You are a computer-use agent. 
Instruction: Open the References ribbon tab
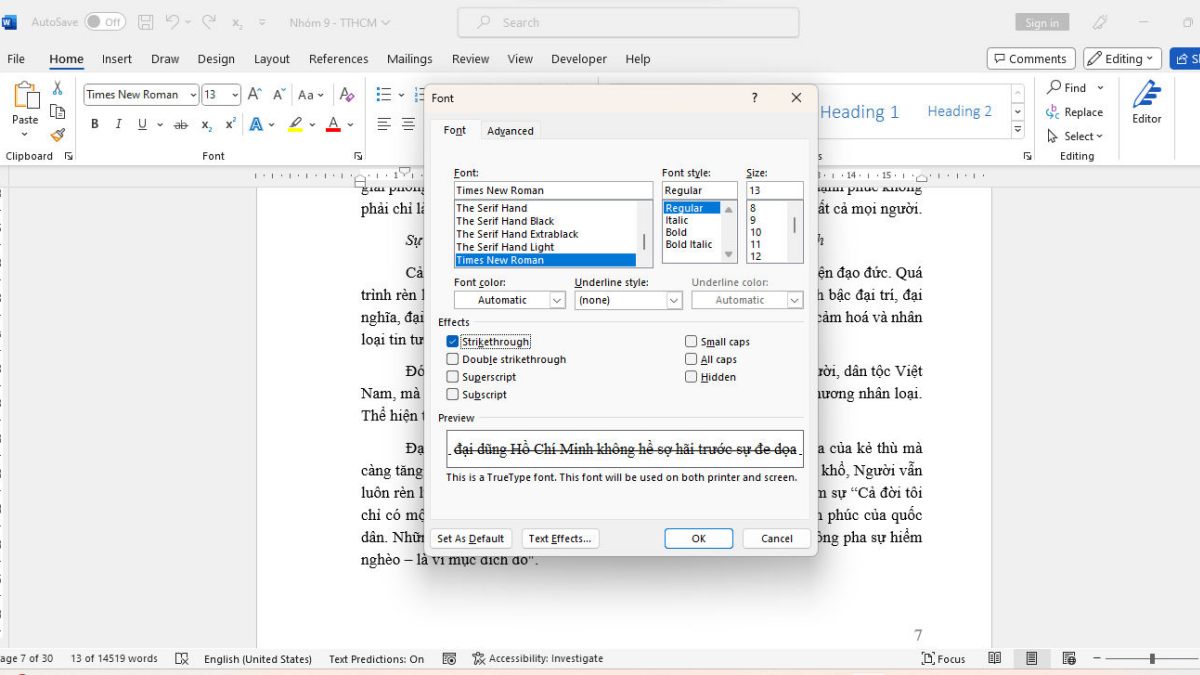pos(338,59)
